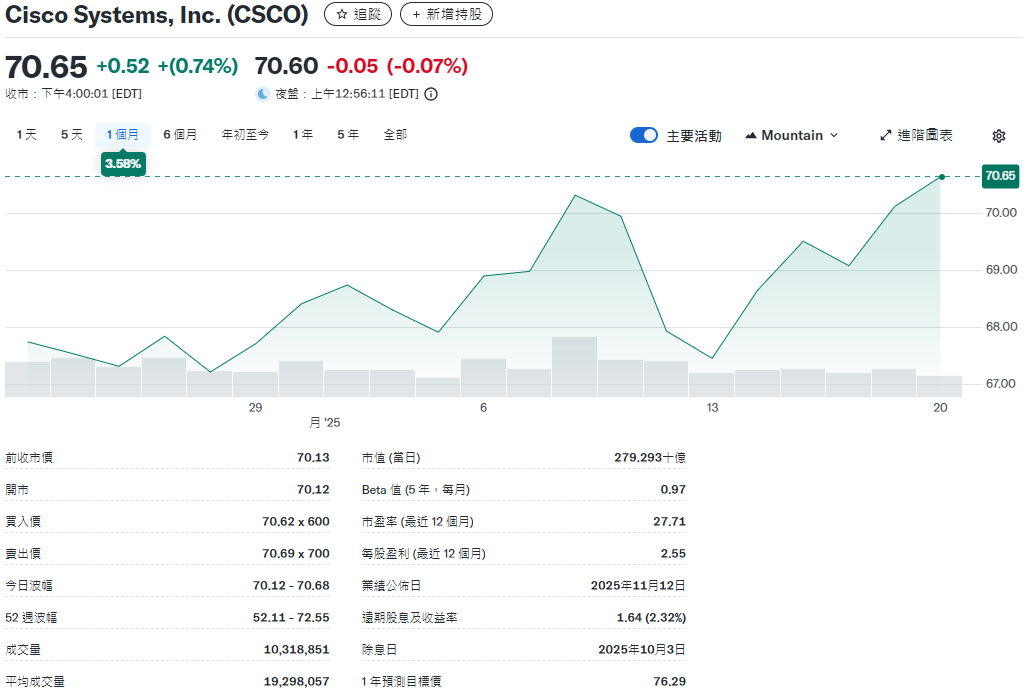Click the 1個月 selected range tab
The width and height of the screenshot is (1025, 695).
(x=123, y=134)
